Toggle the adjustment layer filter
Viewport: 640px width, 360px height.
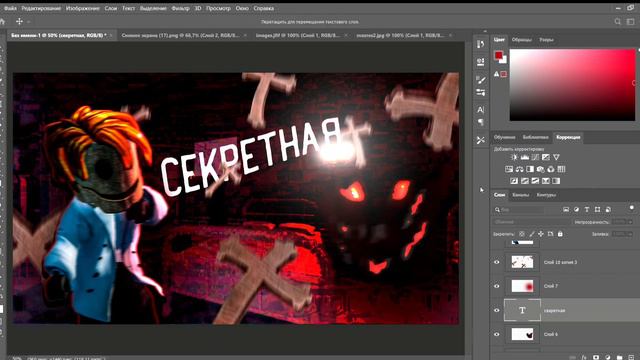(x=576, y=209)
